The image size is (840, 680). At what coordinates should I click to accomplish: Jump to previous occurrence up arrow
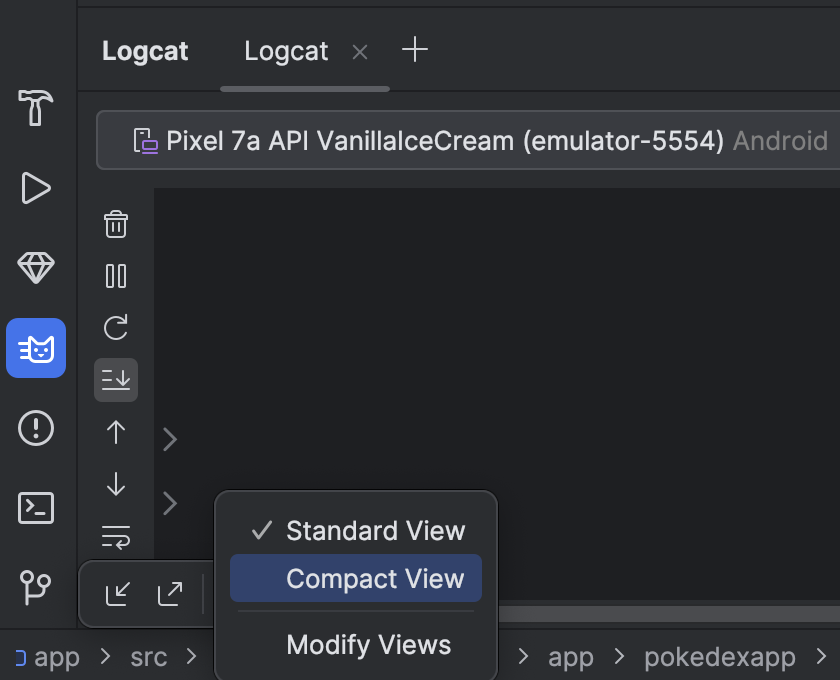pos(116,432)
